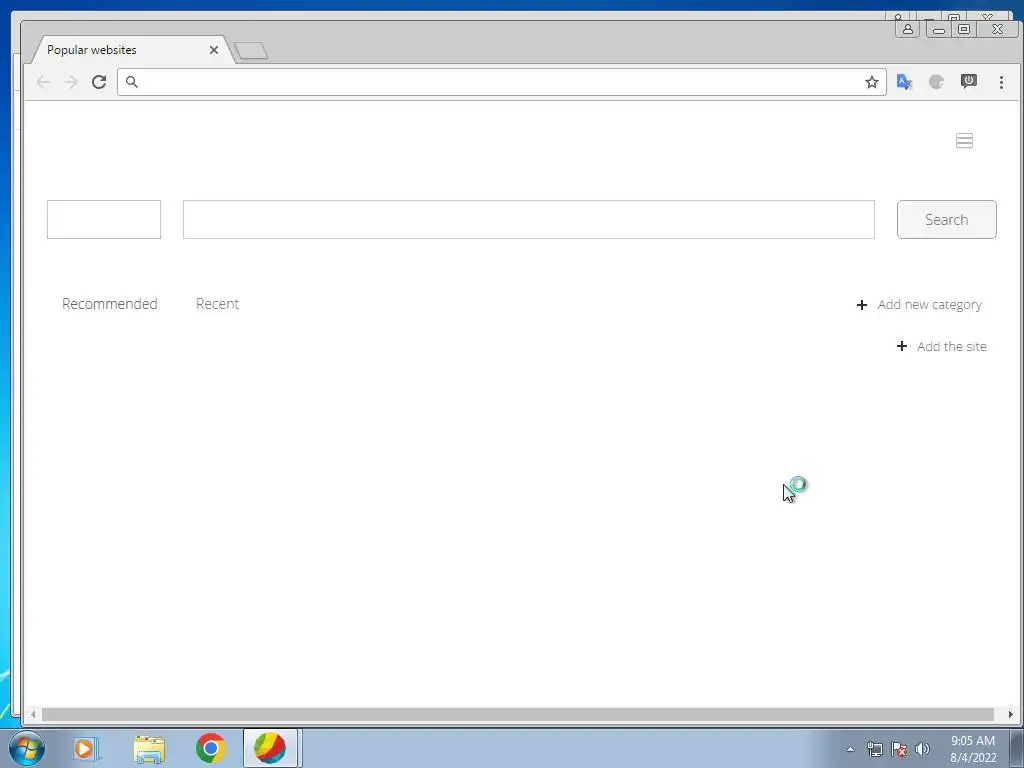This screenshot has height=768, width=1024.
Task: Open the power-symbol extension icon
Action: click(x=968, y=81)
